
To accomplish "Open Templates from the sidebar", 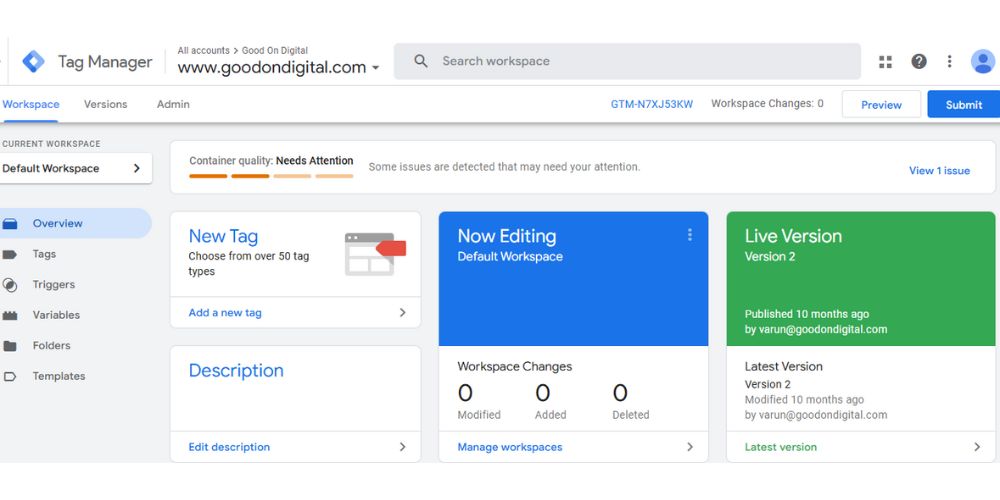I will pos(58,376).
